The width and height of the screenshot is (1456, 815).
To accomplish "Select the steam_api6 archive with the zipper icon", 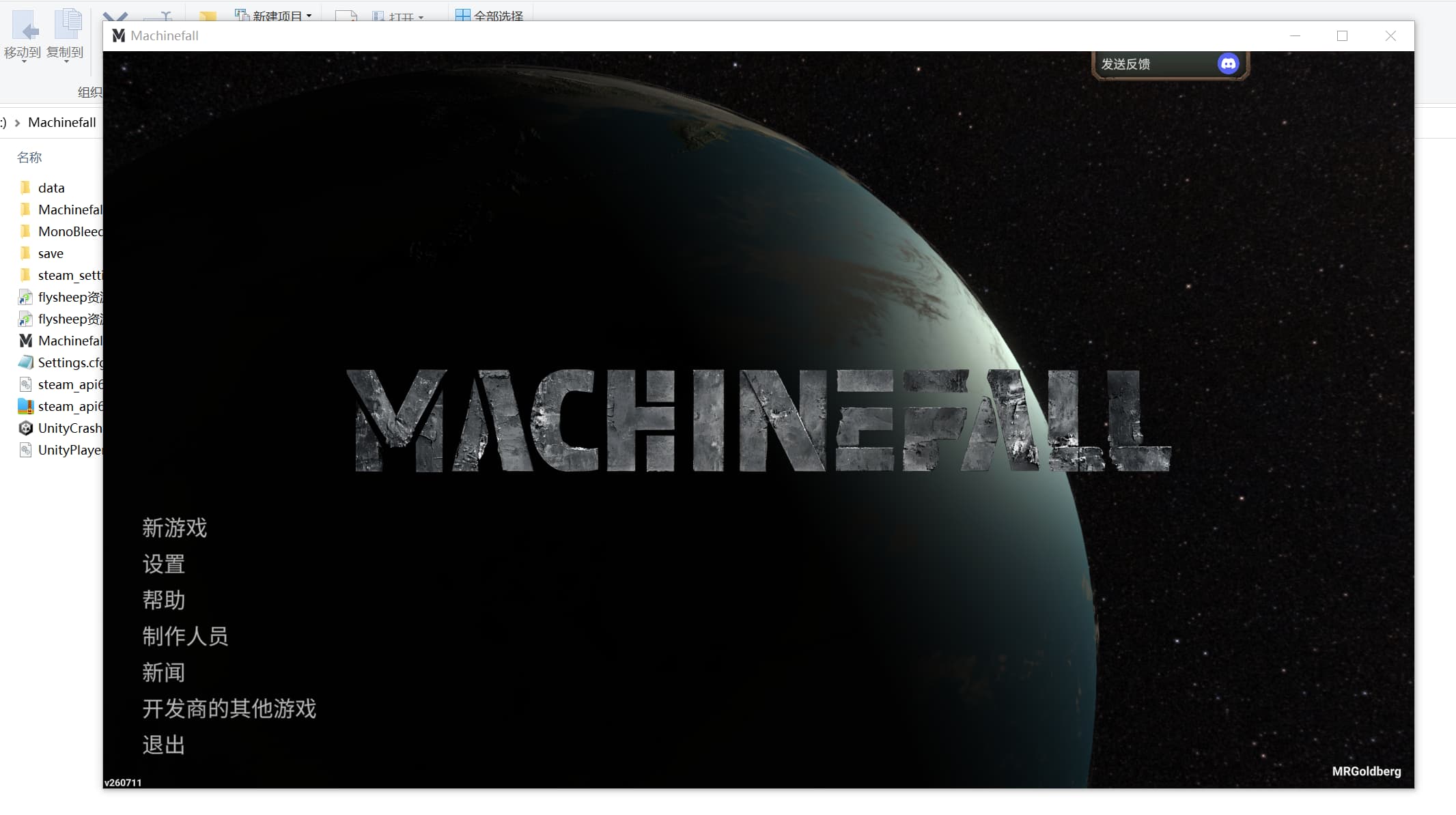I will point(60,406).
